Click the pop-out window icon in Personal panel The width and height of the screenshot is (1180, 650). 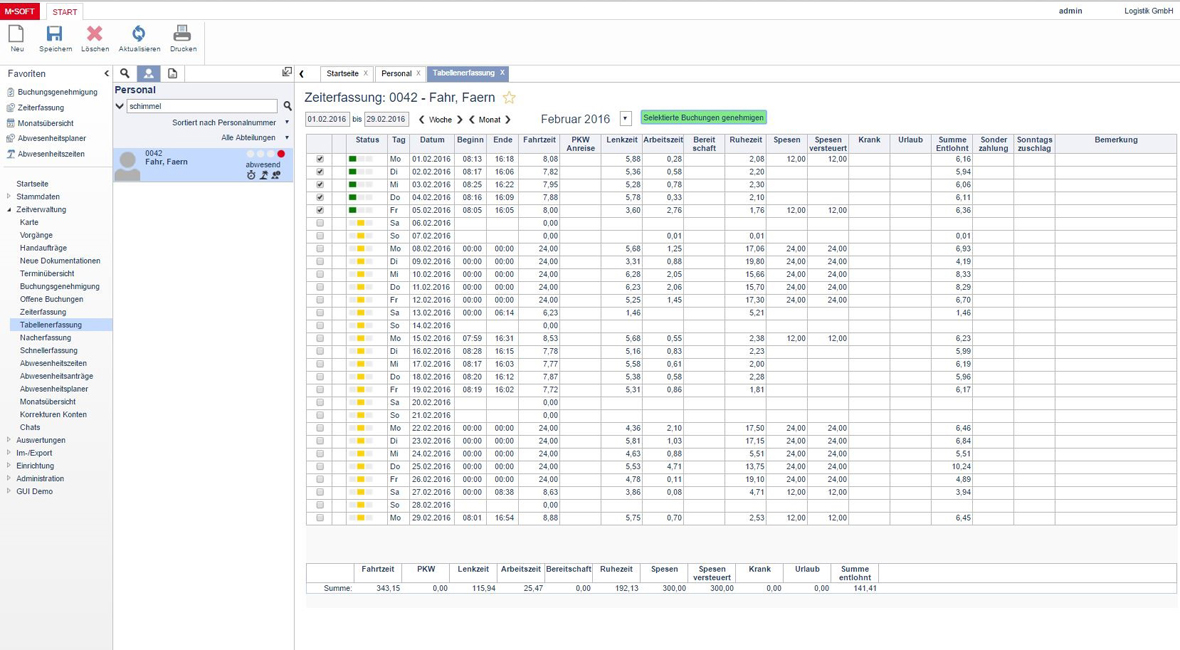pos(287,73)
